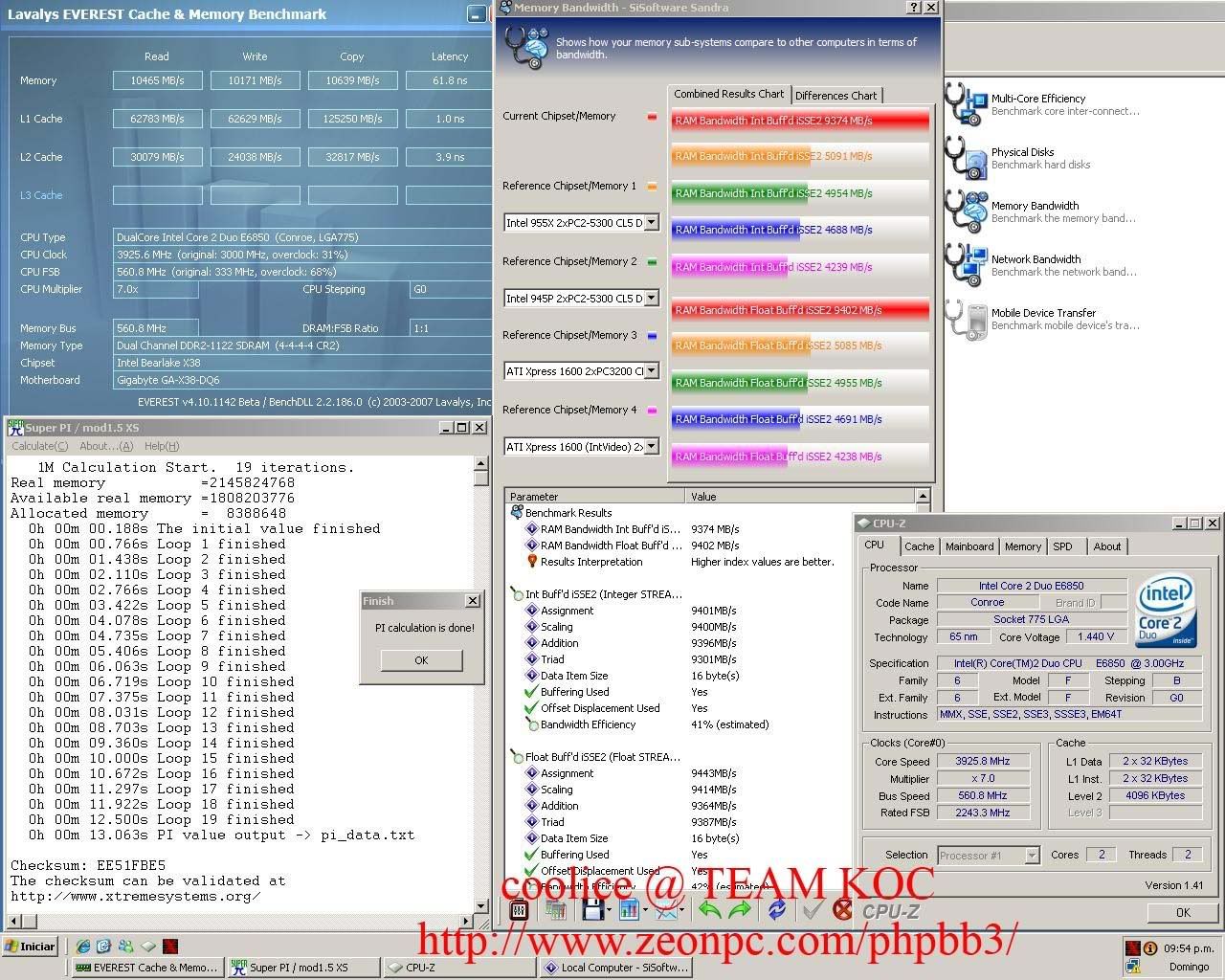Click the bar chart icon in Sandra's toolbar

[629, 909]
